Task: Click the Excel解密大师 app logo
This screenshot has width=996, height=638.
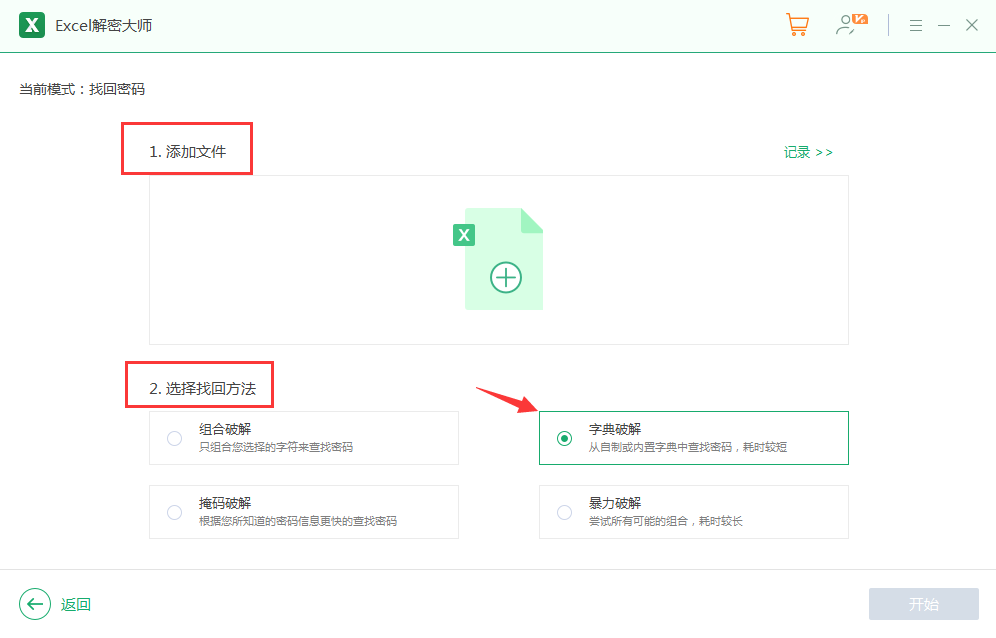Action: [32, 25]
